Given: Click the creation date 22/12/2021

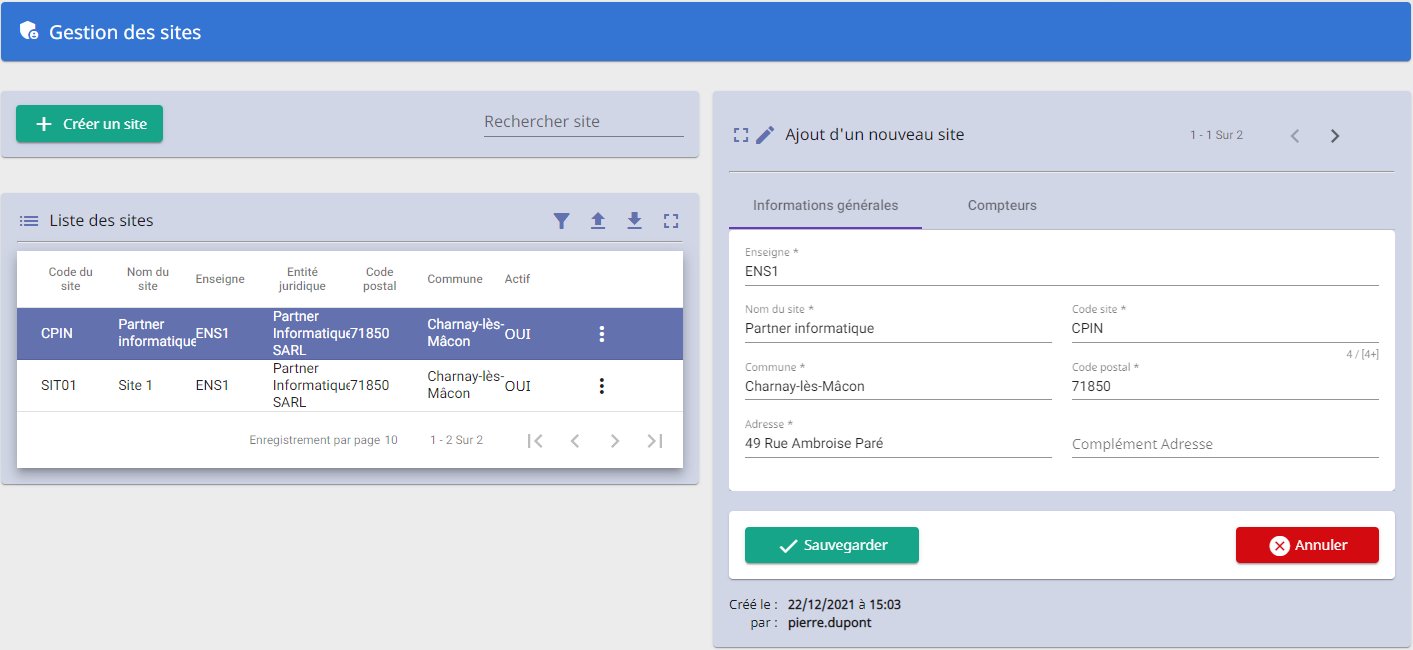Looking at the screenshot, I should pos(822,605).
